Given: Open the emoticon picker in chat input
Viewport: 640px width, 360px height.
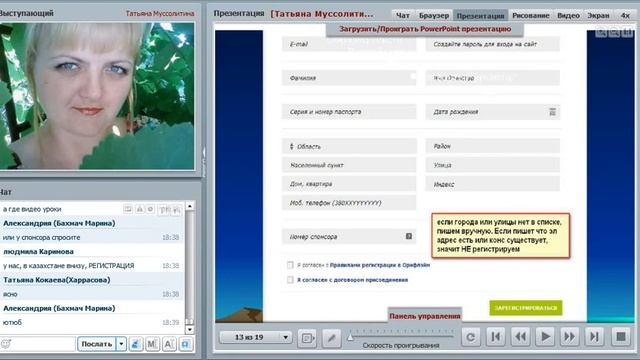Looking at the screenshot, I should click(5, 344).
